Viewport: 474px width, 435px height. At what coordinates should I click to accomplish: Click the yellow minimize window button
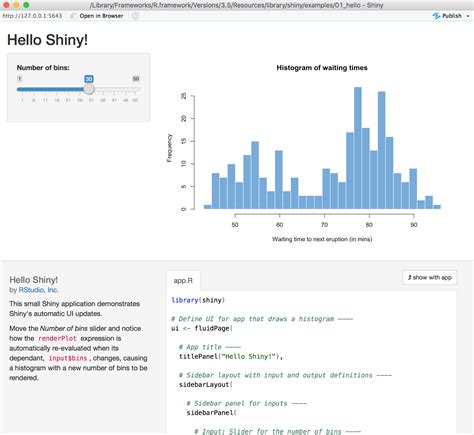point(16,5)
